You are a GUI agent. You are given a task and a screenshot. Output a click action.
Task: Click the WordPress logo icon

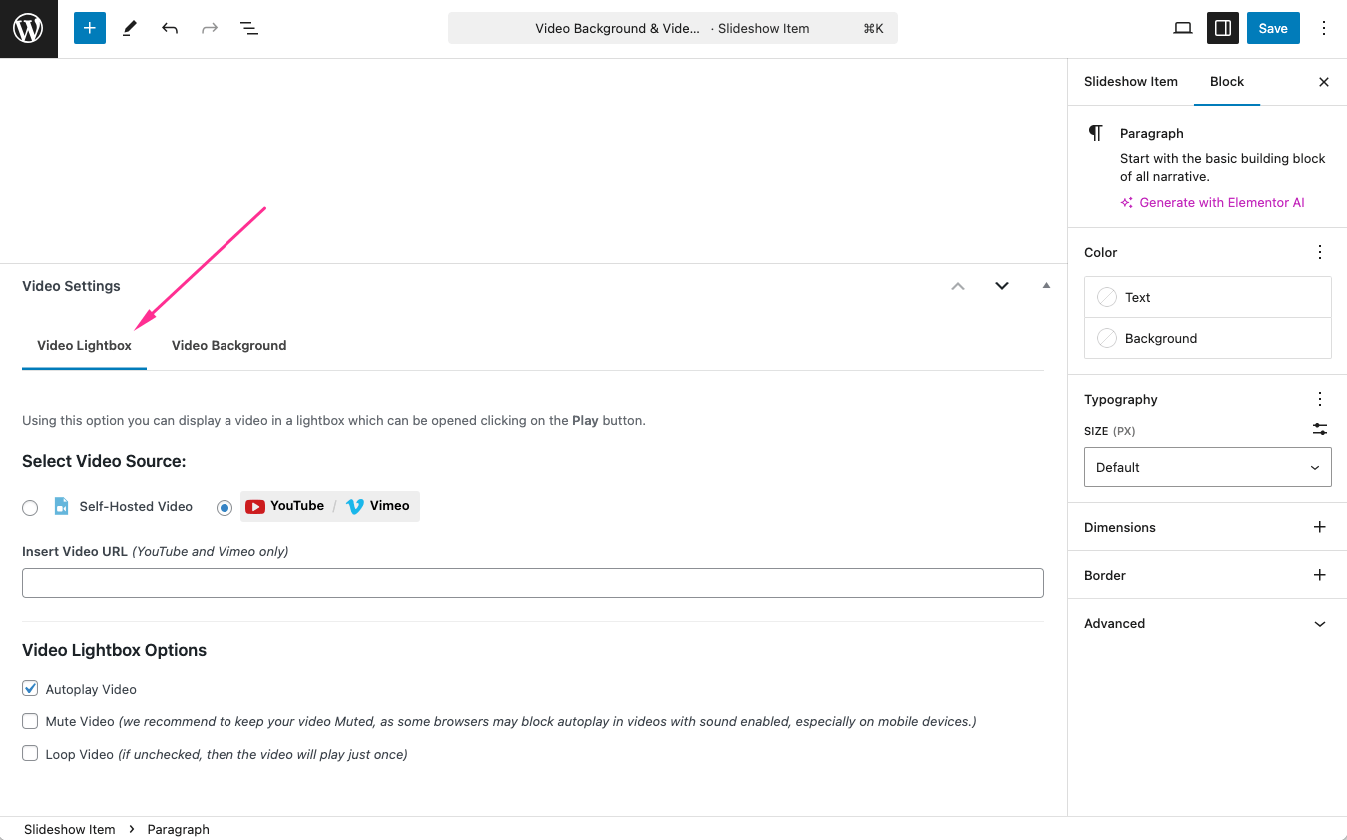(x=28, y=29)
